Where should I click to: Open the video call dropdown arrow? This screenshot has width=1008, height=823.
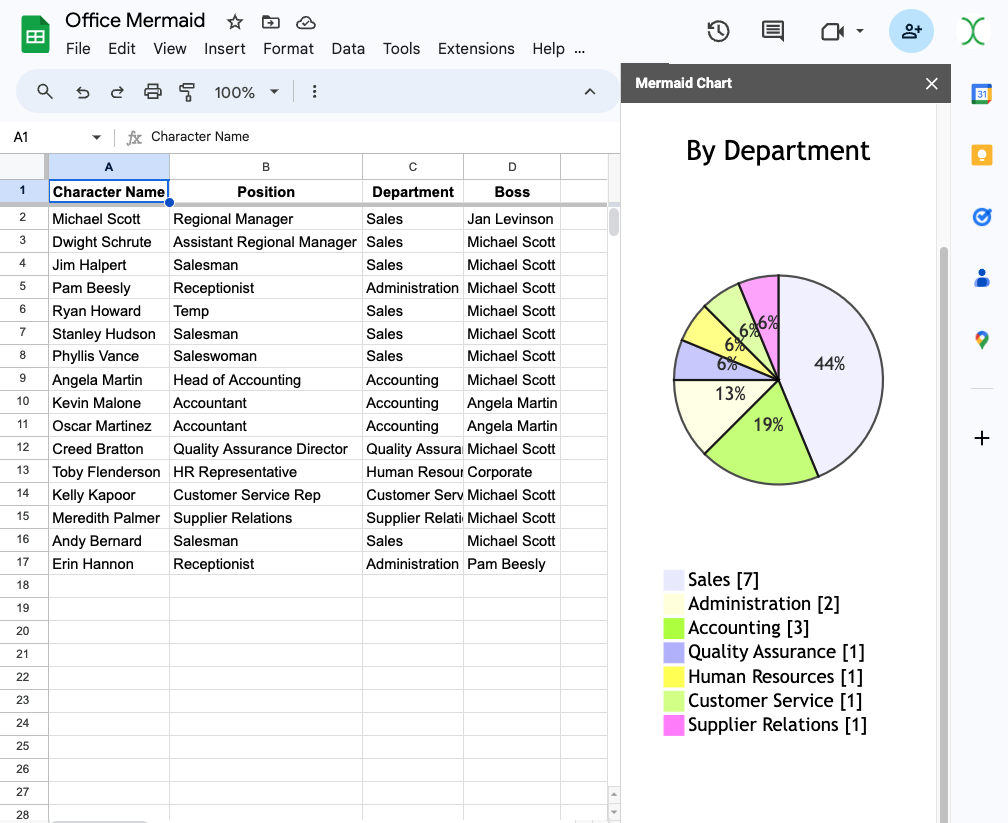tap(860, 32)
